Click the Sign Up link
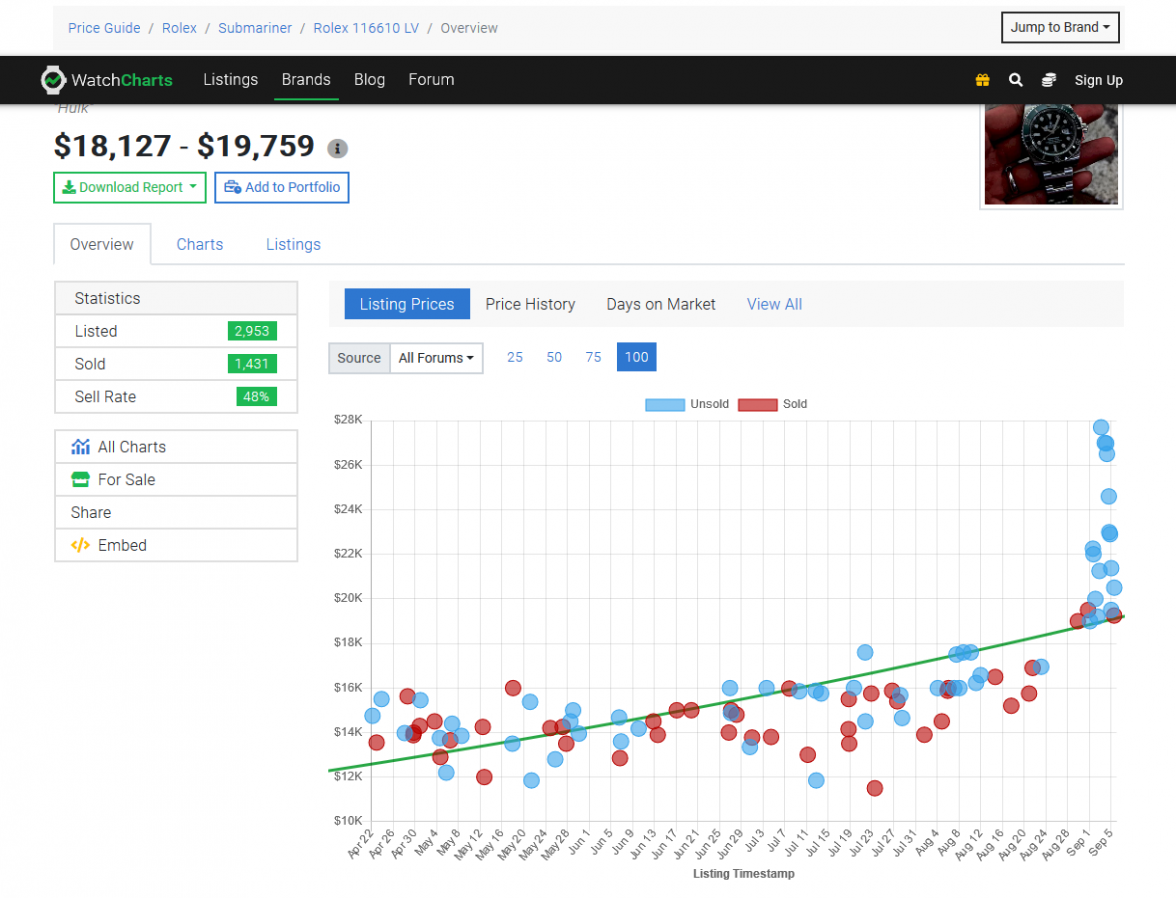The width and height of the screenshot is (1176, 898). pyautogui.click(x=1098, y=80)
